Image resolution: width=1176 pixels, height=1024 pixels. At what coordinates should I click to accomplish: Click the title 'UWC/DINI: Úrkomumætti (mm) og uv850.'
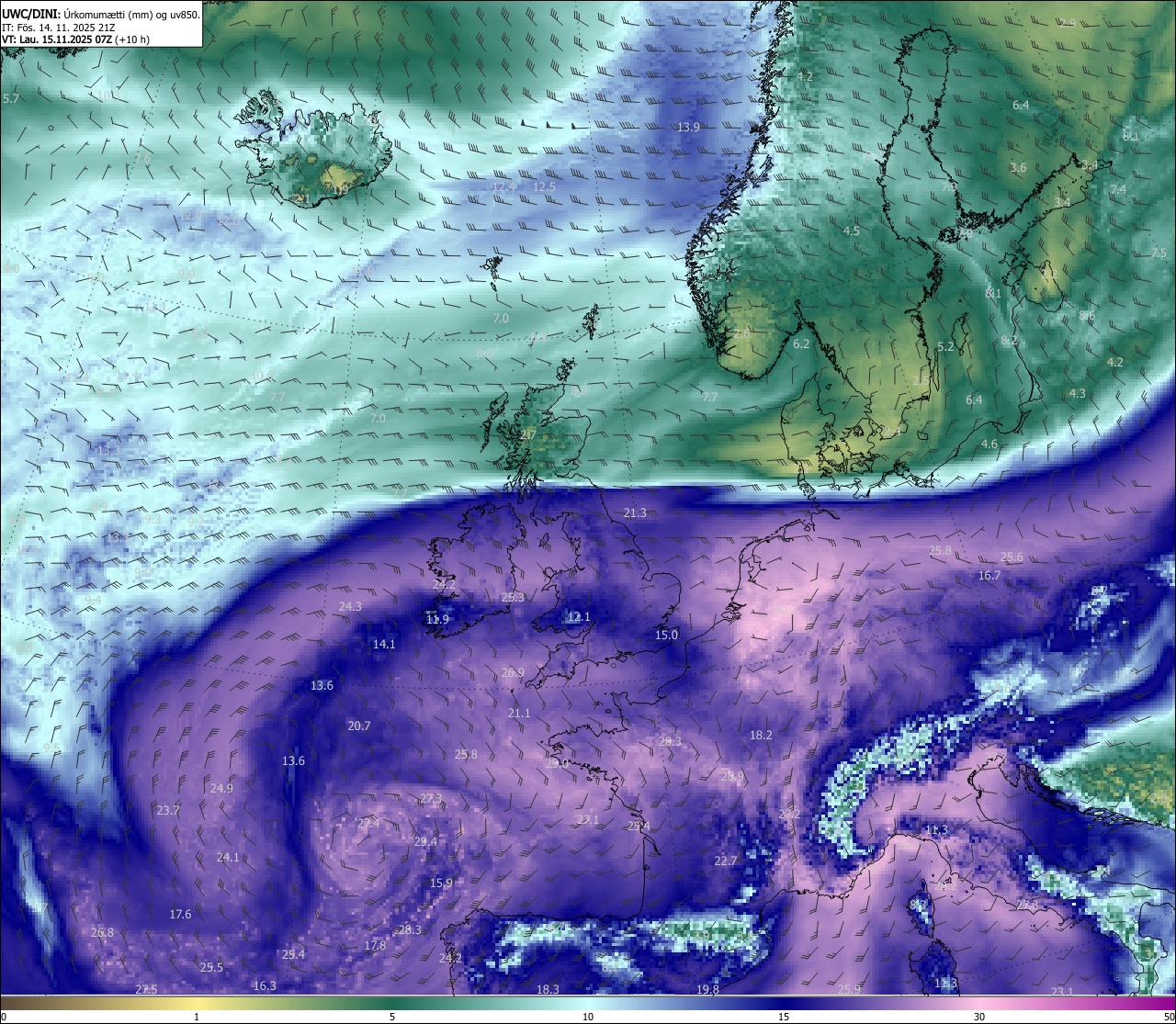[x=100, y=15]
